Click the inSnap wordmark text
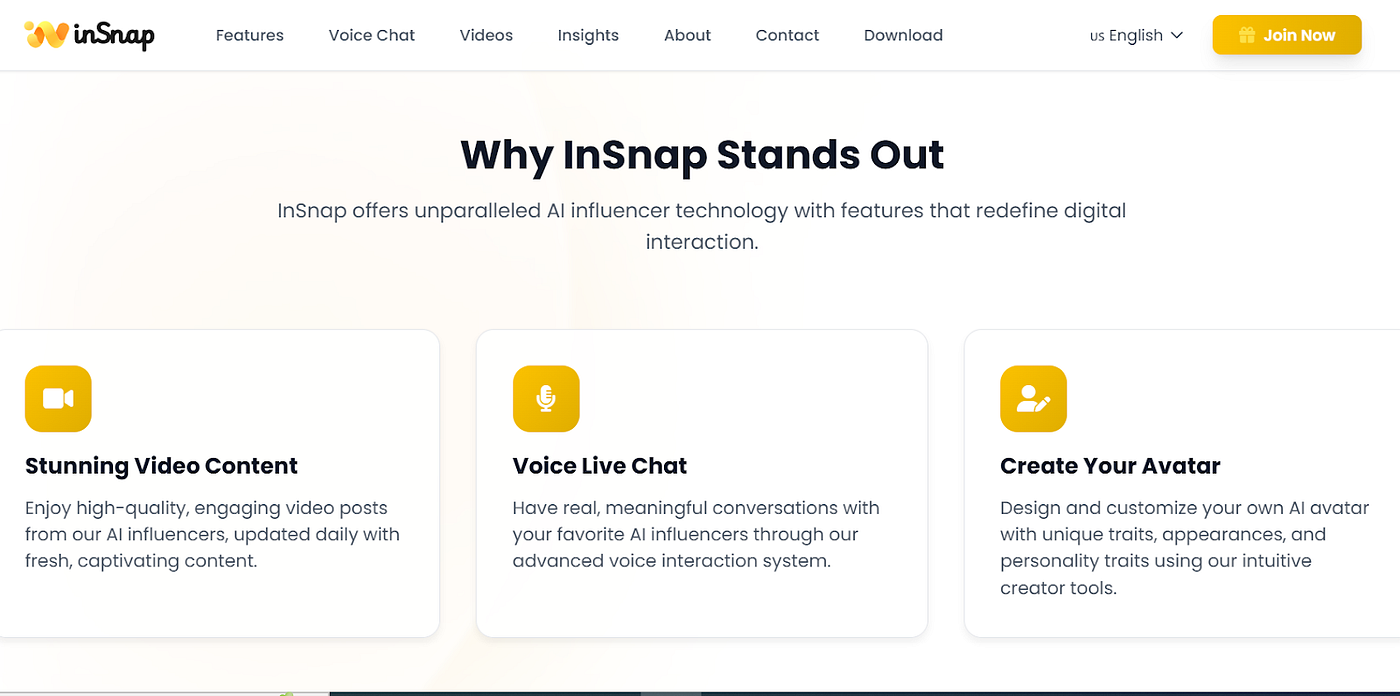1400x696 pixels. [x=114, y=36]
